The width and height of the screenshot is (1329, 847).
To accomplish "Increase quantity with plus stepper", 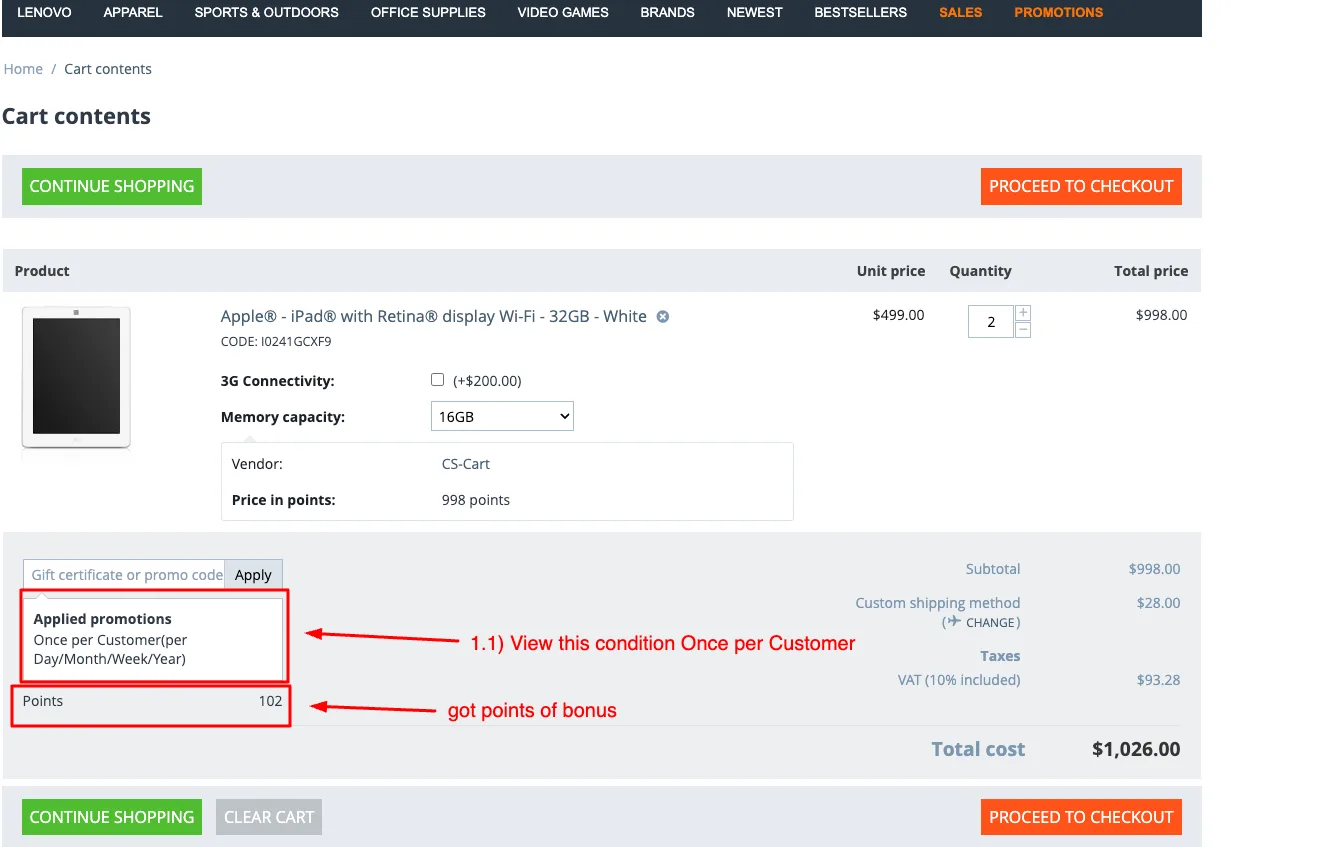I will point(1022,314).
